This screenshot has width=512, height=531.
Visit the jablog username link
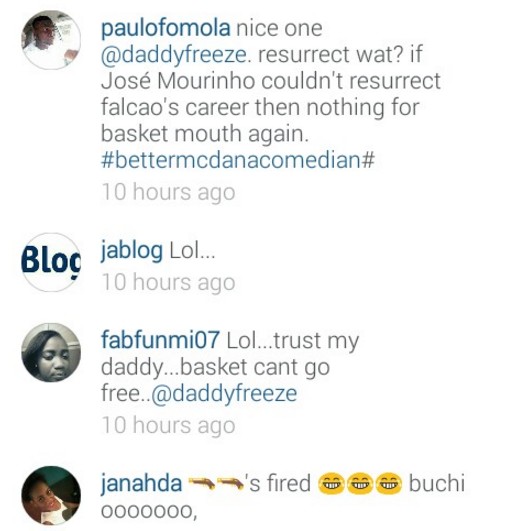pyautogui.click(x=132, y=251)
